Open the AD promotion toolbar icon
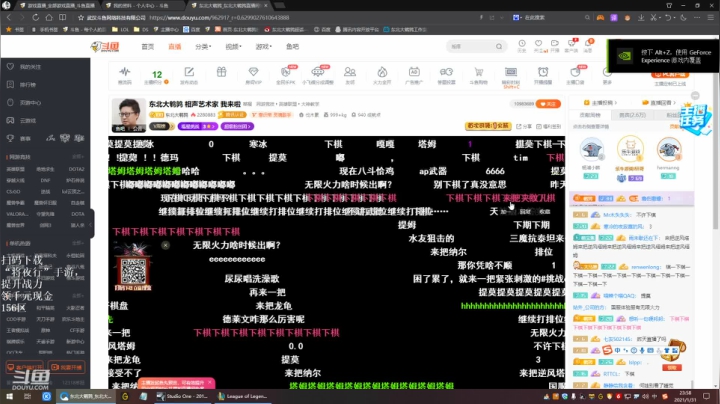The height and width of the screenshot is (404, 720). tap(414, 75)
